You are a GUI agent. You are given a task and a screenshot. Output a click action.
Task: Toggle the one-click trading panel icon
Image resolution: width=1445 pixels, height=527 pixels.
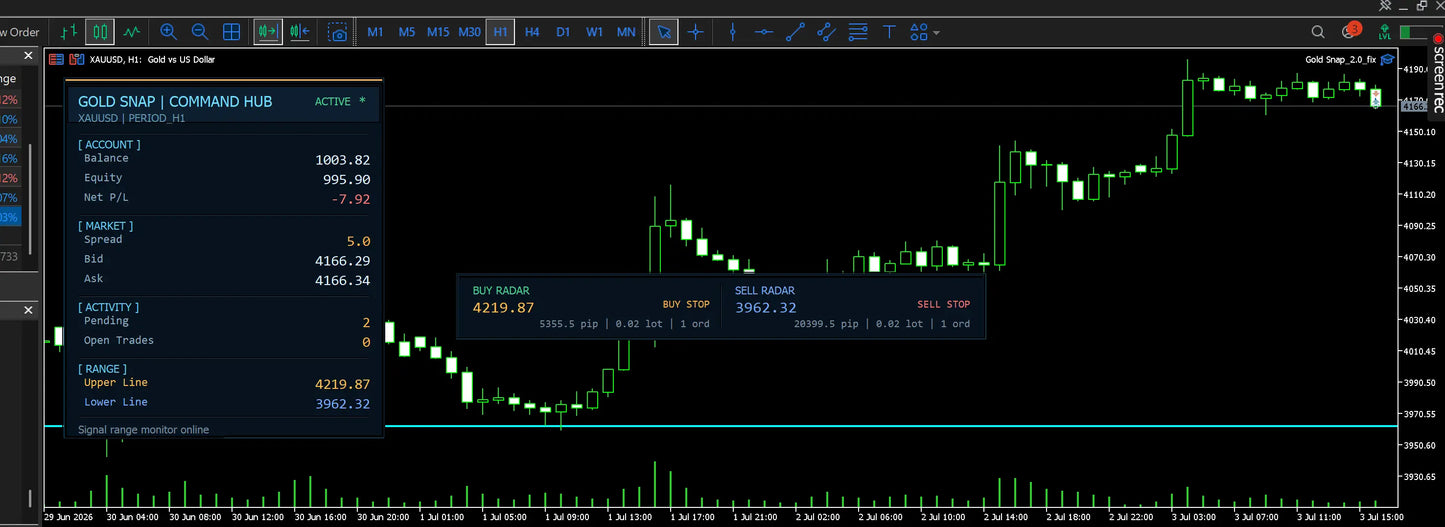(56, 60)
